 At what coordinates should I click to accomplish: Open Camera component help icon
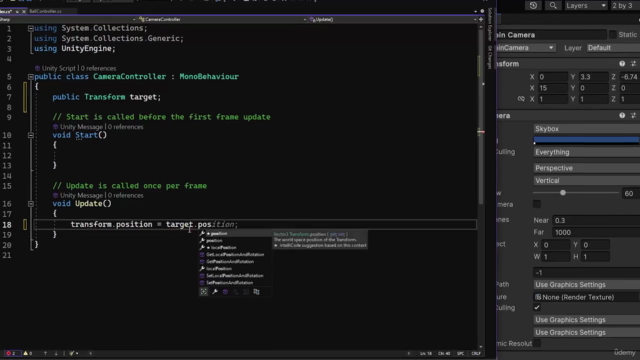pyautogui.click(x=622, y=116)
